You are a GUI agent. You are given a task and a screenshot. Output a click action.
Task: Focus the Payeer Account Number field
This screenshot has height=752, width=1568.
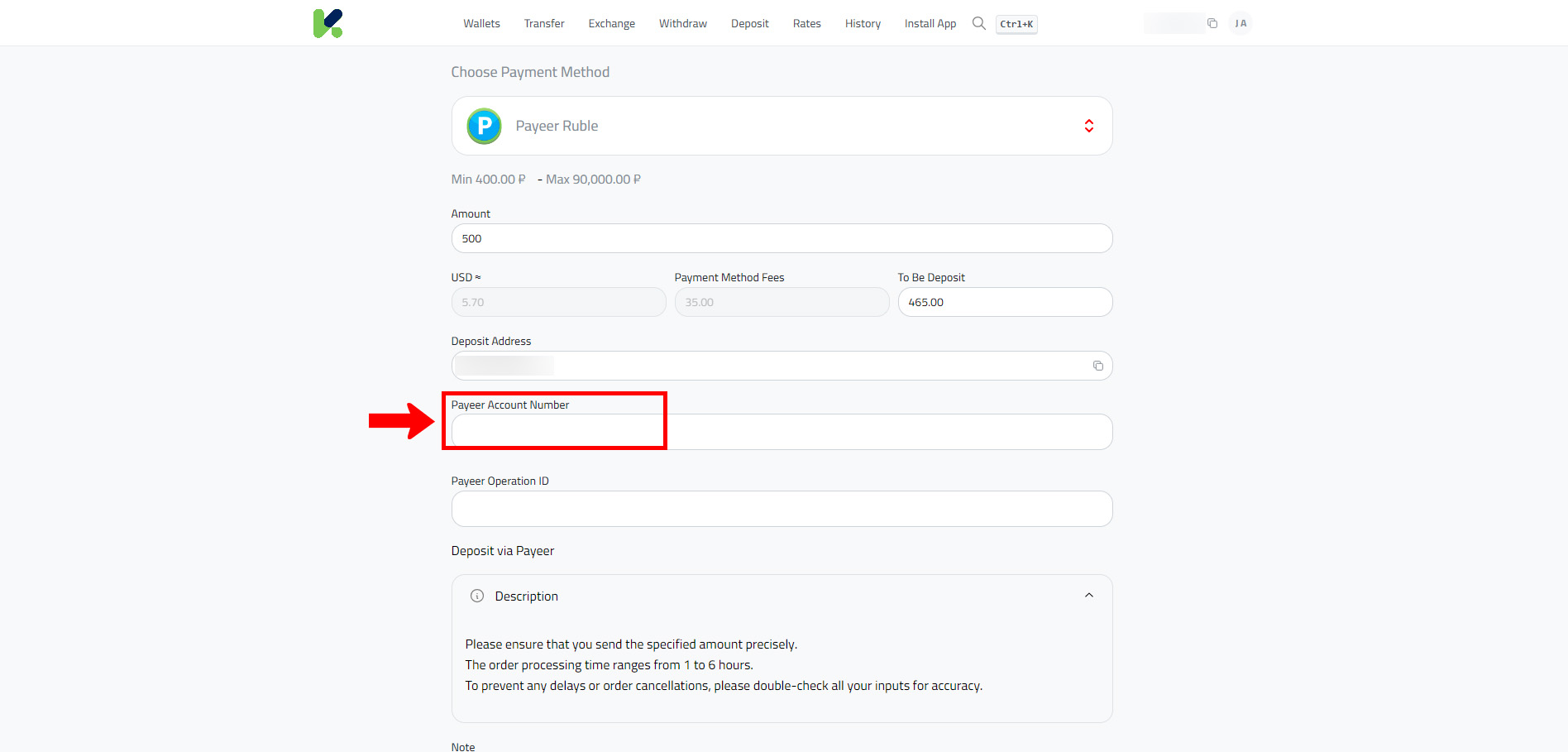tap(782, 432)
